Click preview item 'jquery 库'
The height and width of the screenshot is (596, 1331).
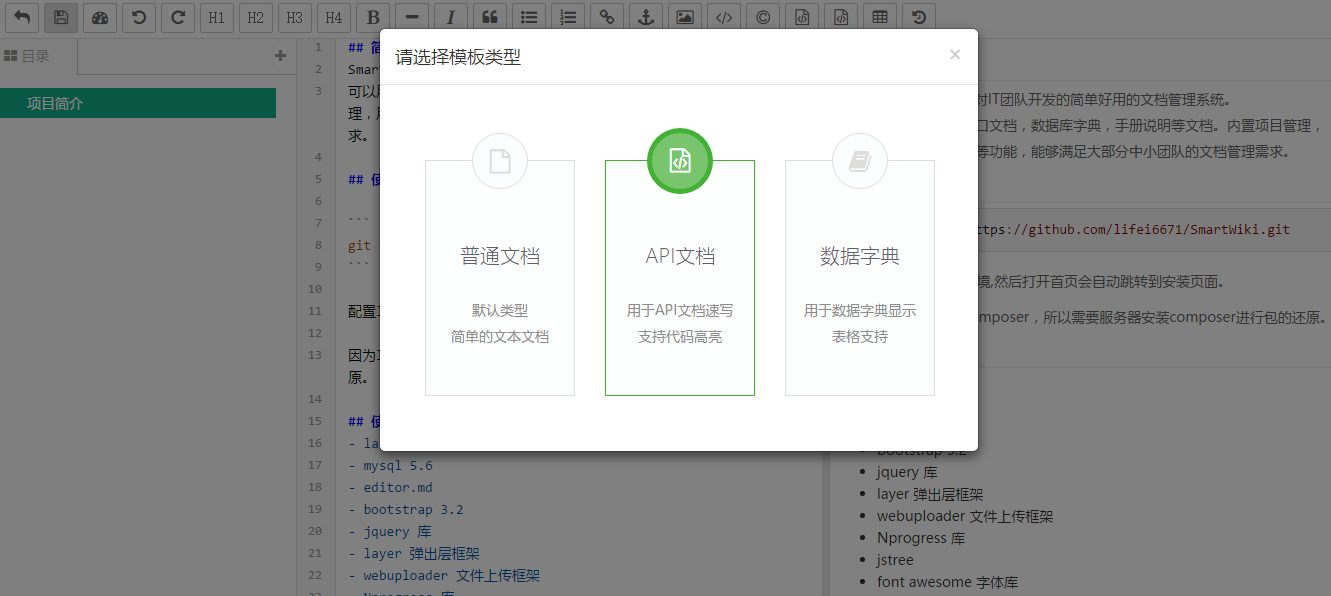[907, 472]
